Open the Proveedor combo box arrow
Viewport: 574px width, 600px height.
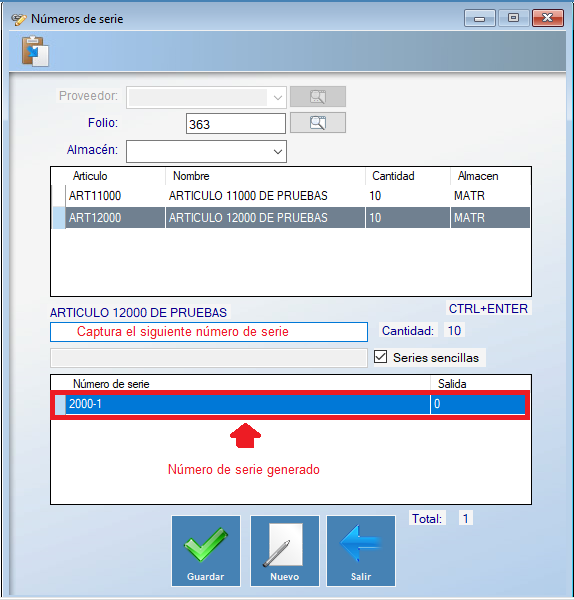(278, 98)
